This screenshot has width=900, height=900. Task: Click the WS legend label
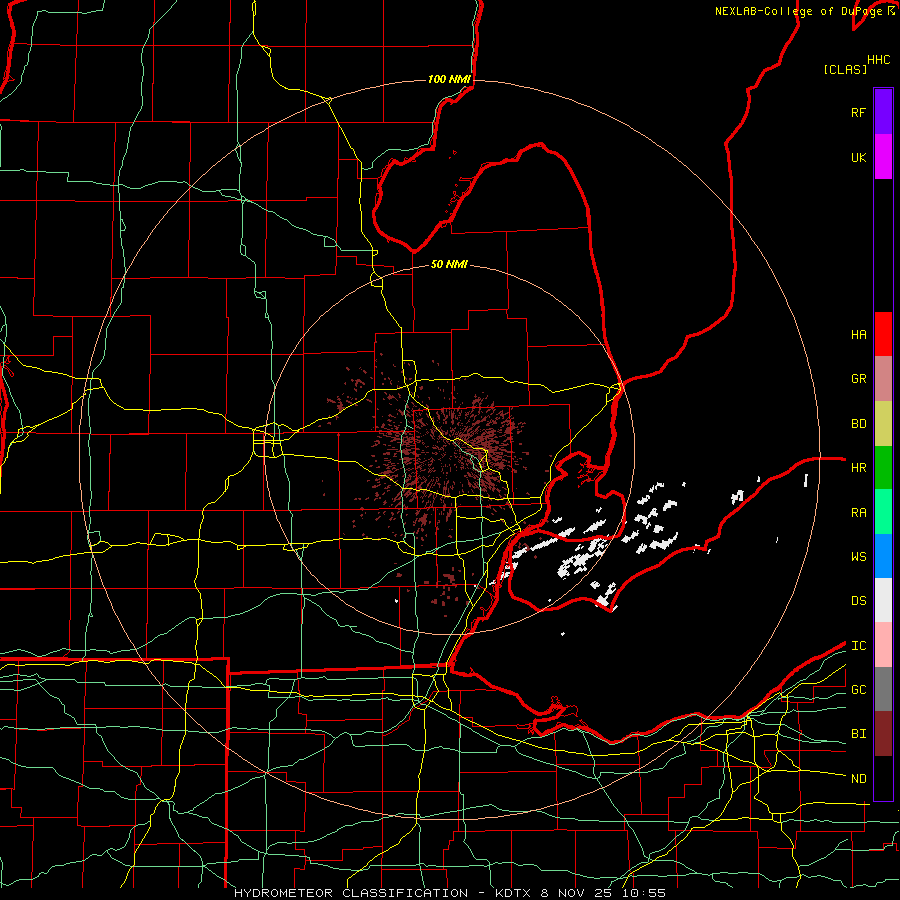858,557
